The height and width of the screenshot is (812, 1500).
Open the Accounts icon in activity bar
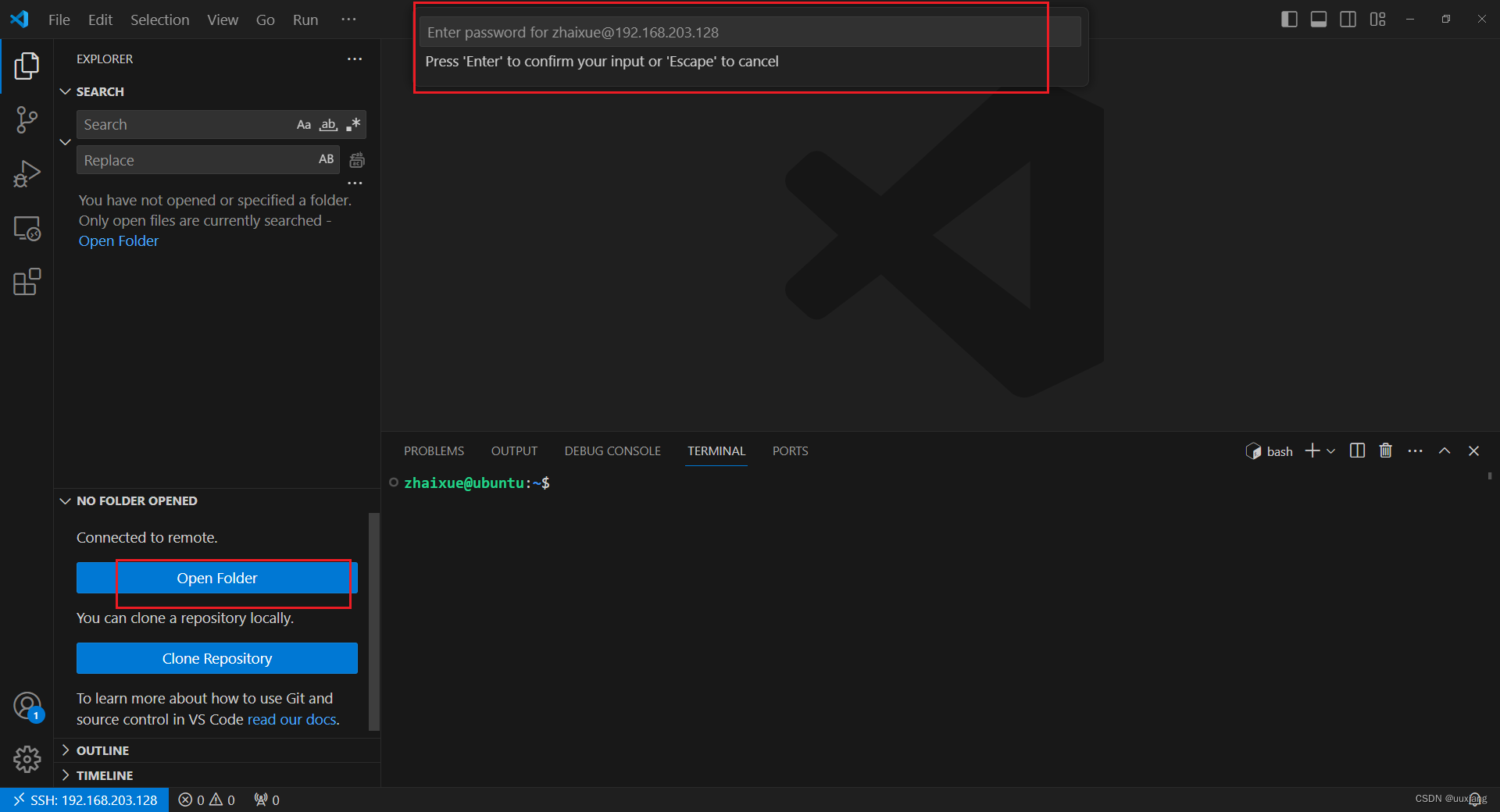click(27, 705)
